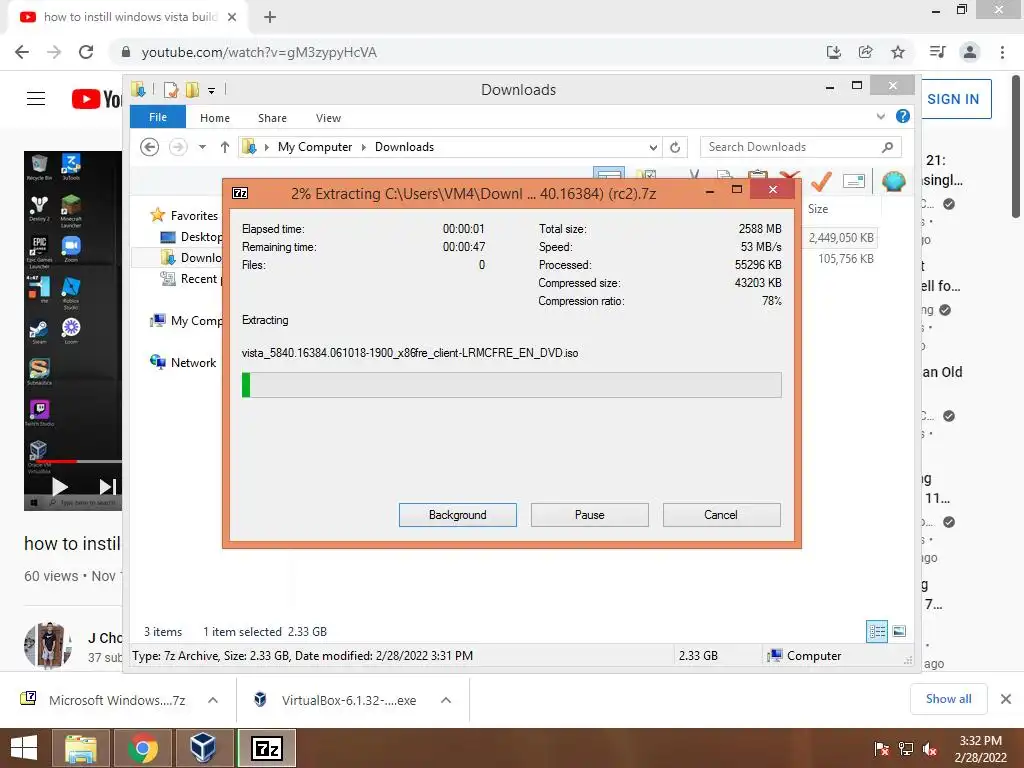Image resolution: width=1024 pixels, height=768 pixels.
Task: Switch to large icons view in status bar
Action: (899, 631)
